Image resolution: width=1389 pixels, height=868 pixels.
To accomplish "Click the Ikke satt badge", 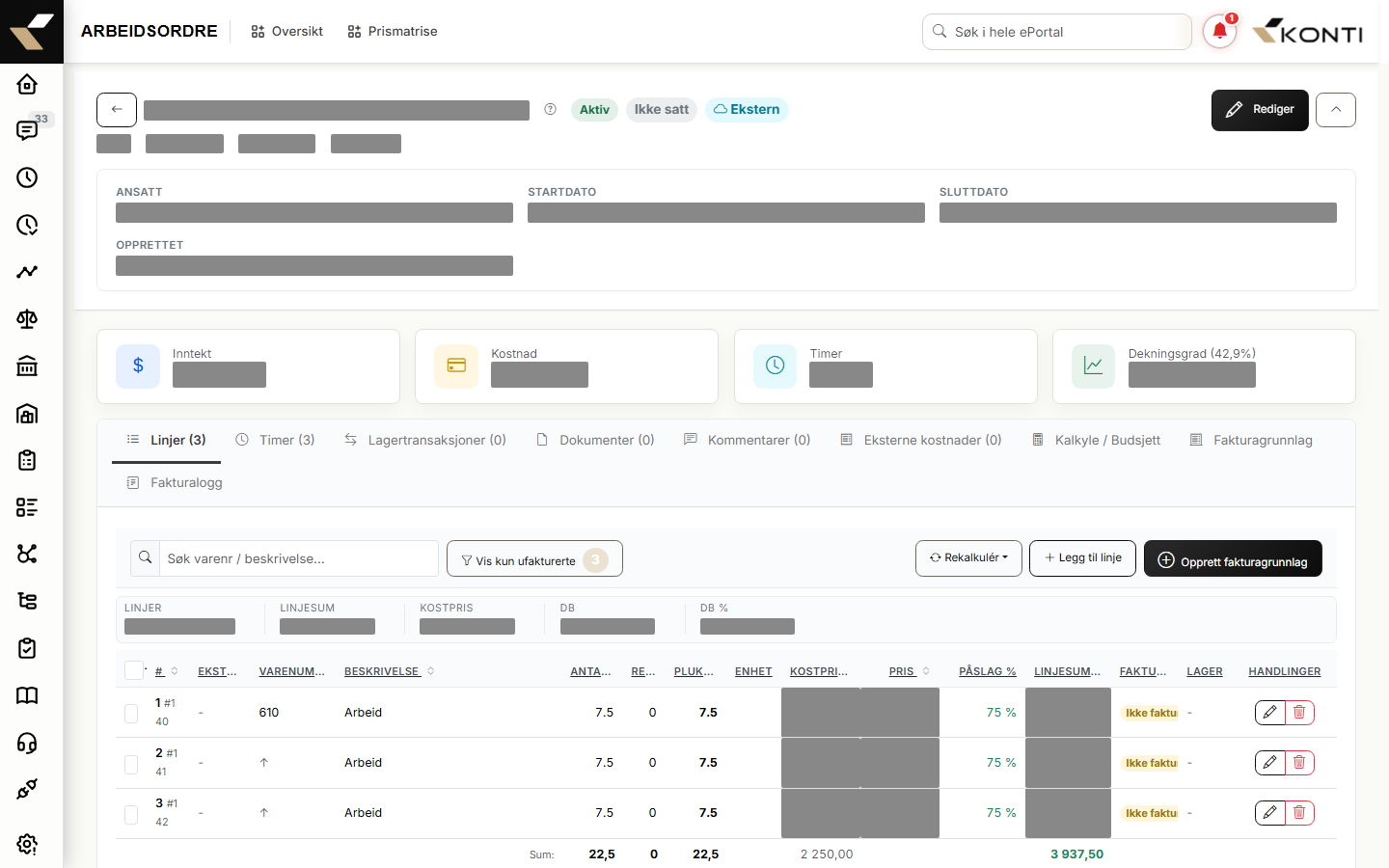I will click(662, 110).
